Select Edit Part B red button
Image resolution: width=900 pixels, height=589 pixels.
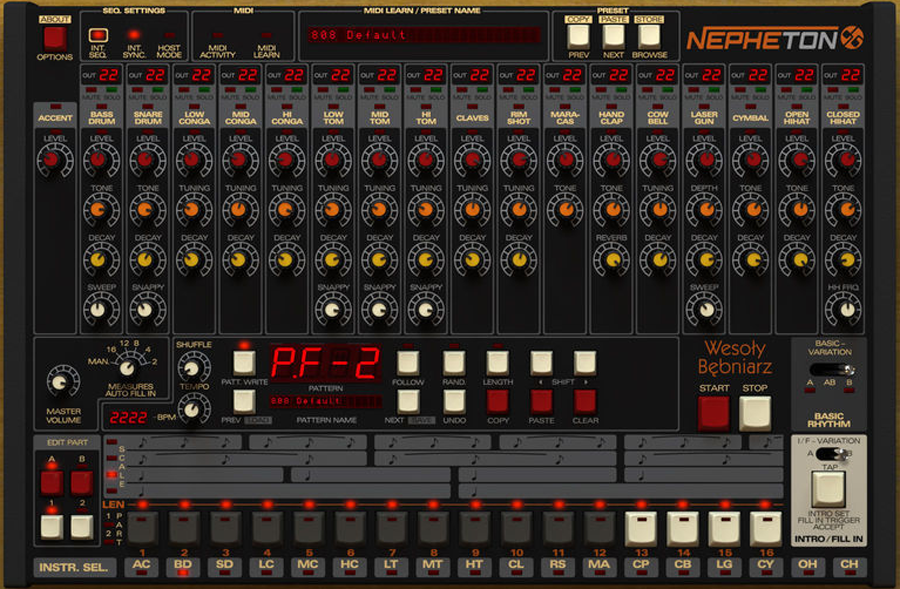pos(82,482)
